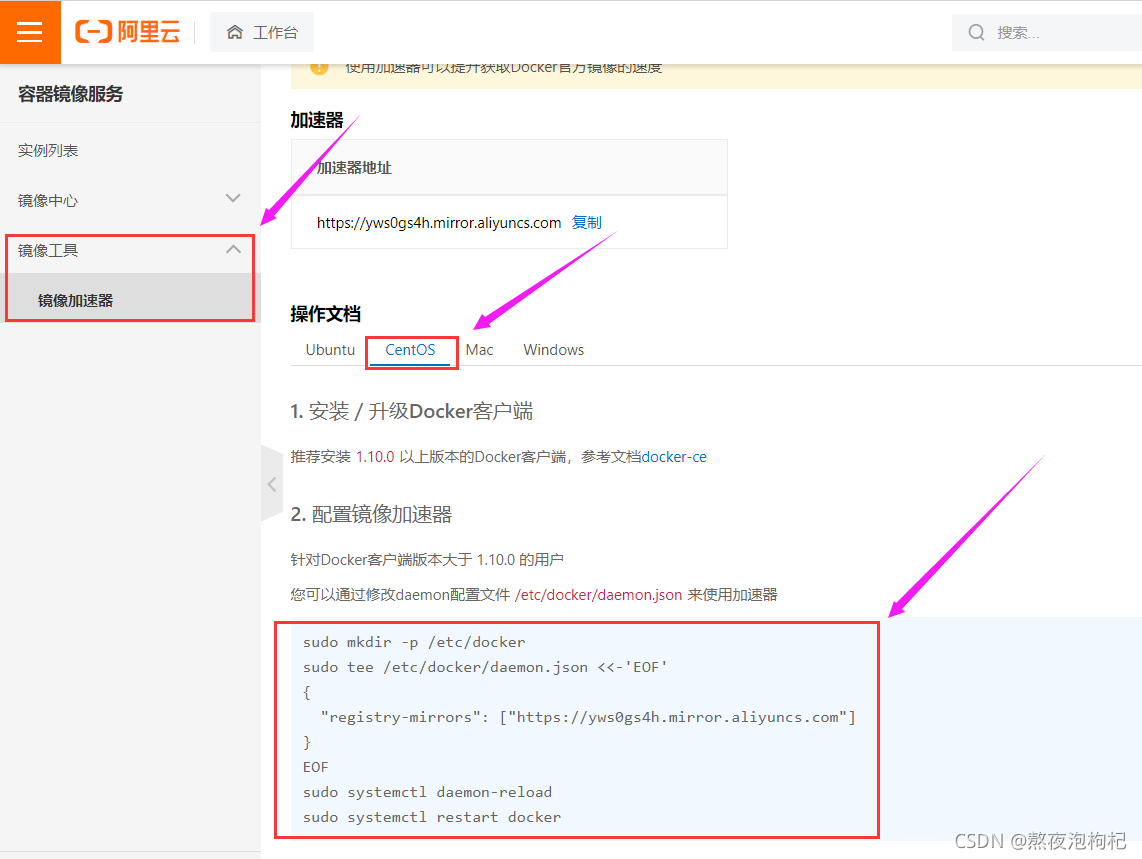Click the 操作文档 section heading
Screen dimensions: 1142x859
click(x=326, y=314)
